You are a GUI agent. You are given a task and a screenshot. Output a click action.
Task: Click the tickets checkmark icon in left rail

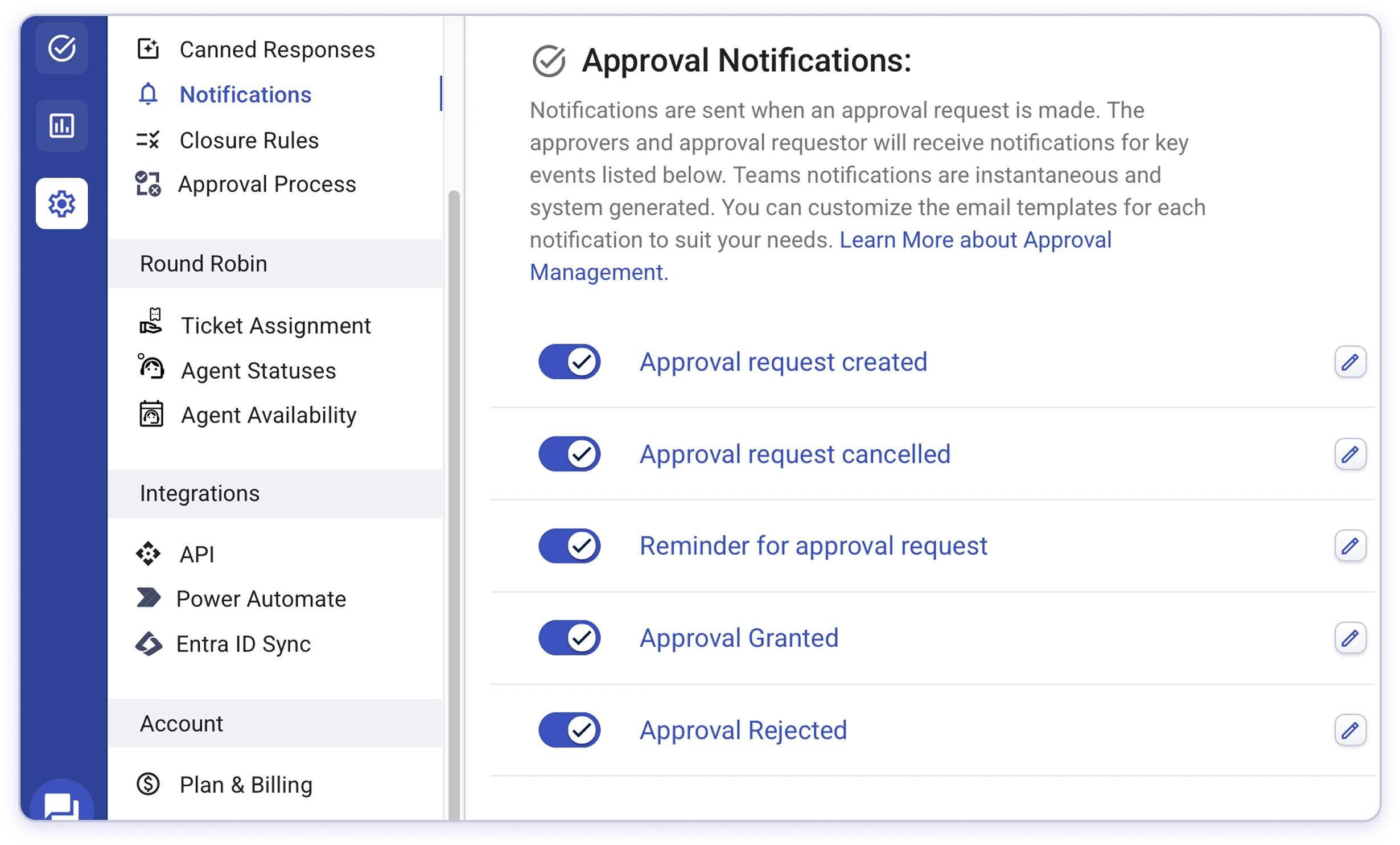(61, 48)
